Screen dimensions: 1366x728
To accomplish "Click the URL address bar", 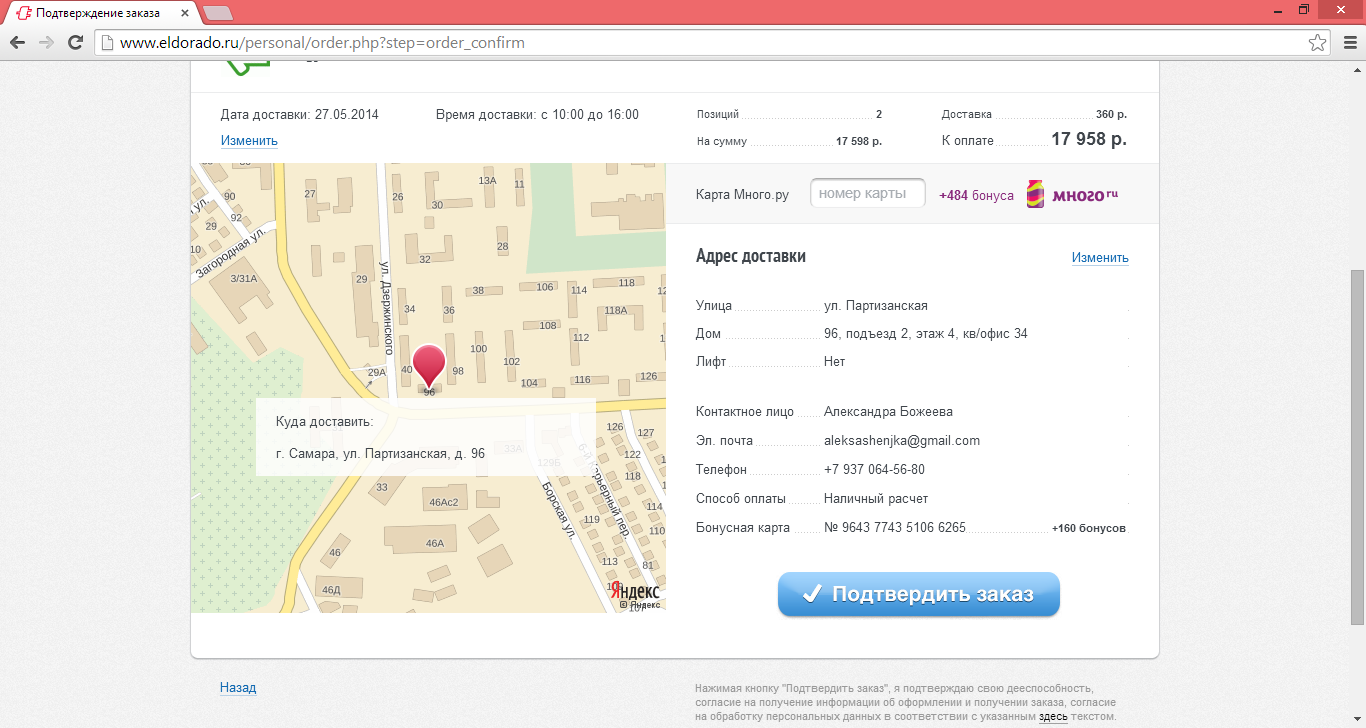I will (x=700, y=43).
